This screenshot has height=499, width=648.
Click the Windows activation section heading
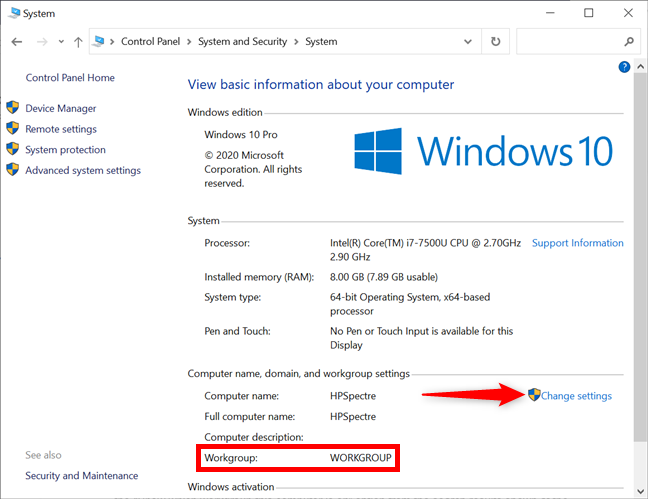(231, 487)
